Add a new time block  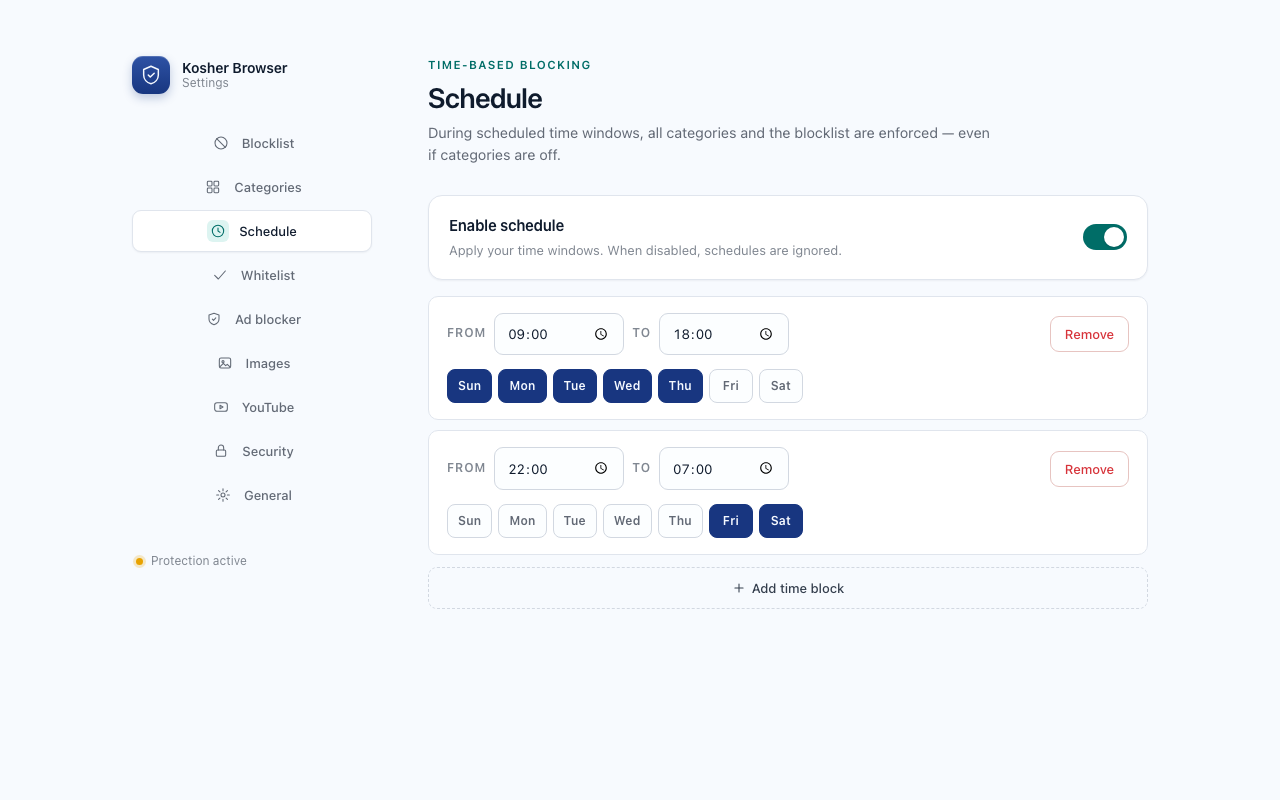click(x=788, y=588)
